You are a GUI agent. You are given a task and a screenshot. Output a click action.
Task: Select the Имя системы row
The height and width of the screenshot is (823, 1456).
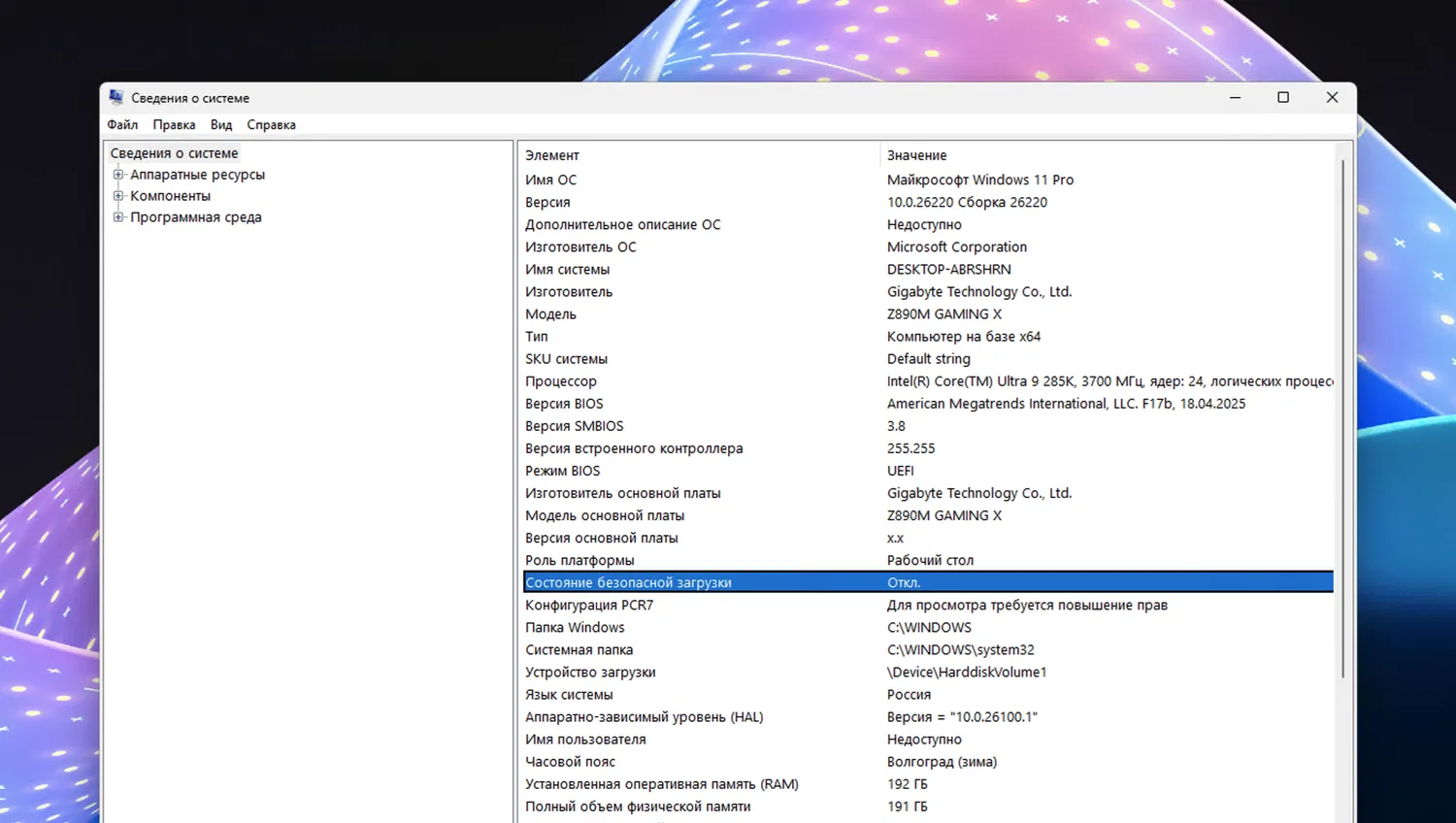point(928,269)
